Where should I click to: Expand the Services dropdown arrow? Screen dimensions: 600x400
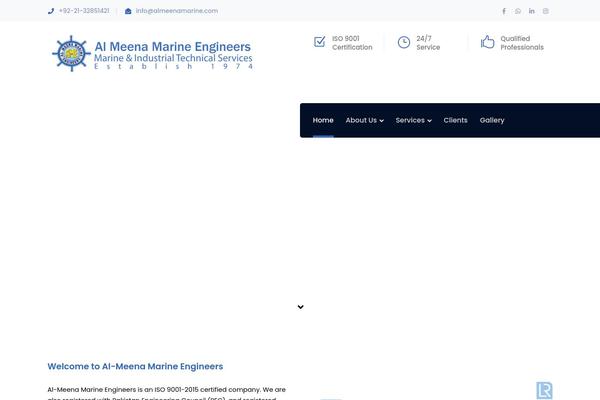click(x=429, y=121)
